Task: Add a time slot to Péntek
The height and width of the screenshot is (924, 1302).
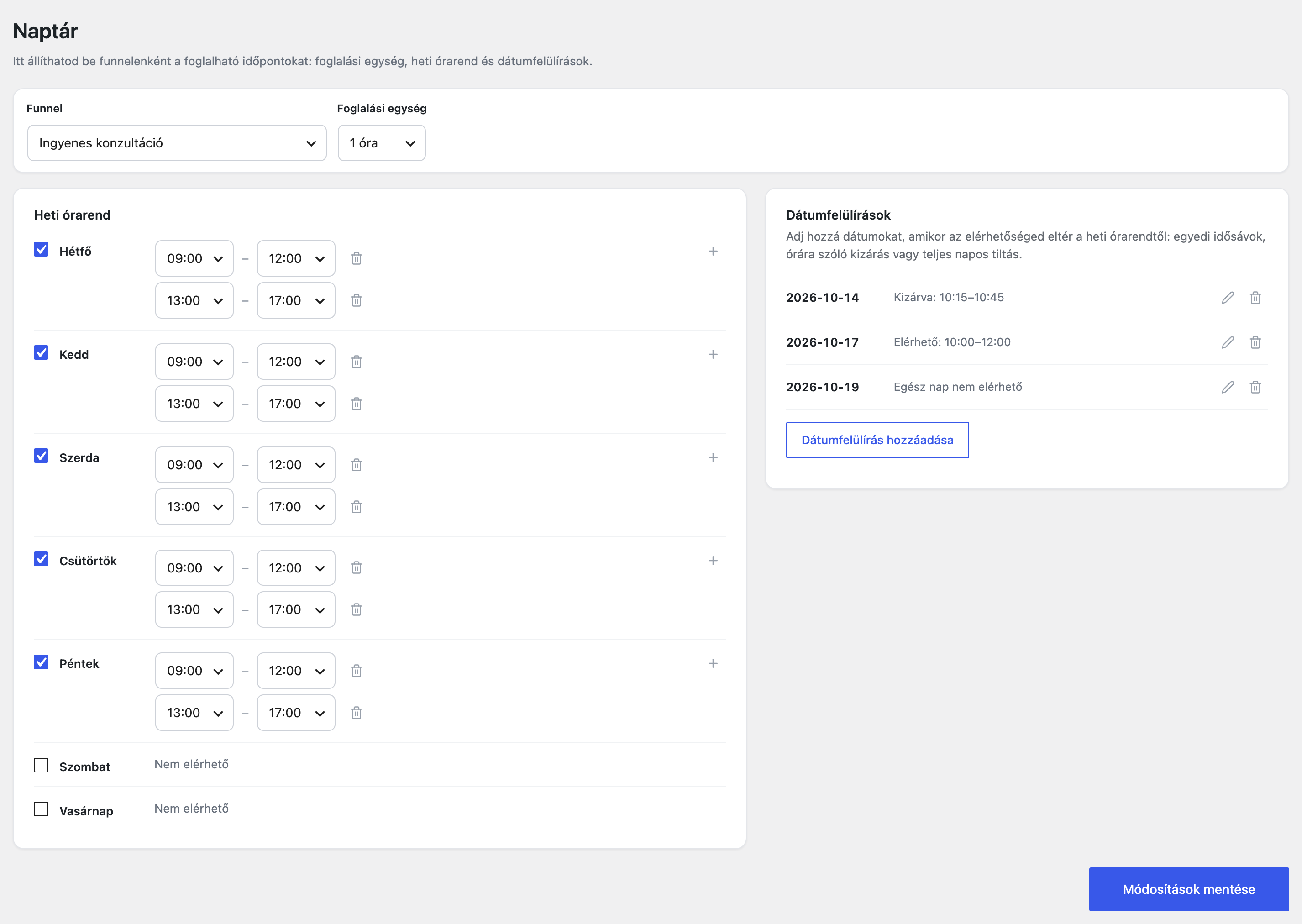Action: (713, 663)
